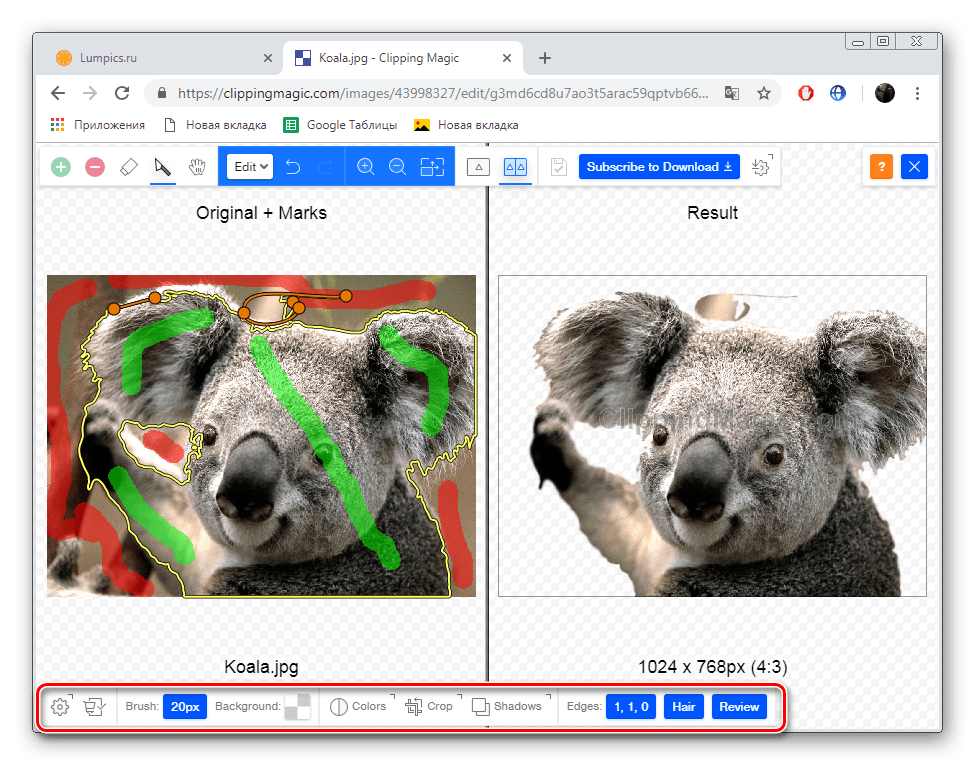This screenshot has width=975, height=765.
Task: Click Subscribe to Download button
Action: 659,167
